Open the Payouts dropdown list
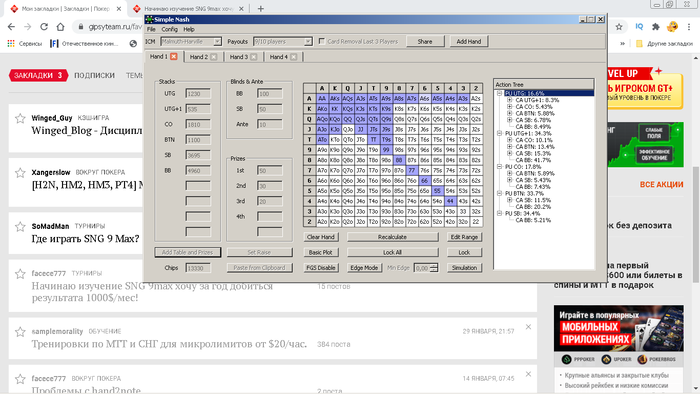This screenshot has width=700, height=394. coord(283,41)
